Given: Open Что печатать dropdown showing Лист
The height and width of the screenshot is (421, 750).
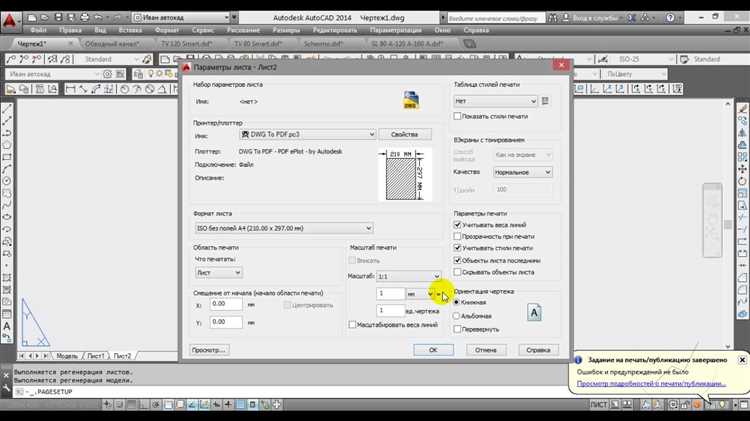Looking at the screenshot, I should point(219,272).
